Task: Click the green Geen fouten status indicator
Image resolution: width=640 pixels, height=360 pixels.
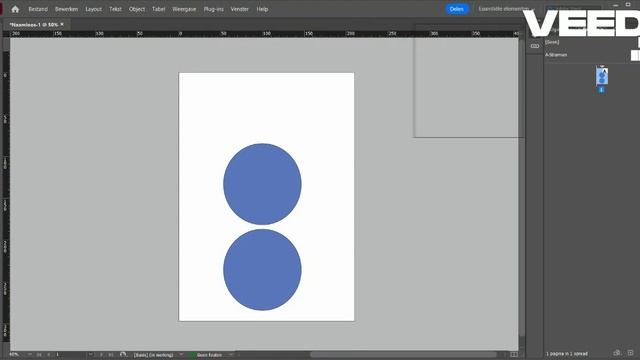Action: [192, 355]
